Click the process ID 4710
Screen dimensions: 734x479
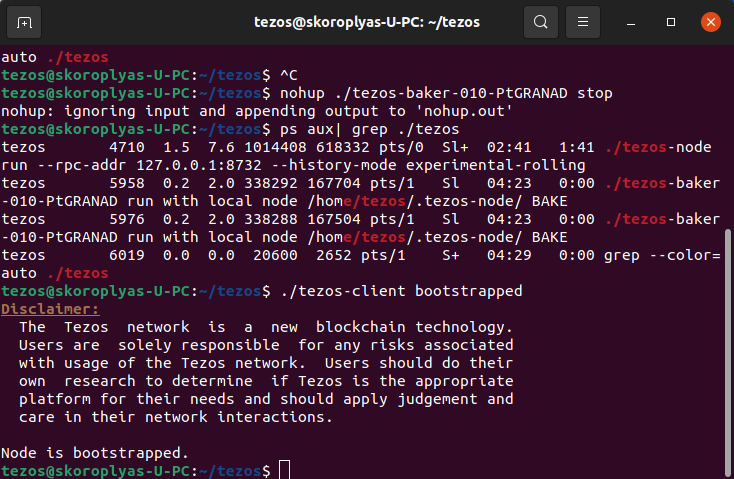click(126, 147)
